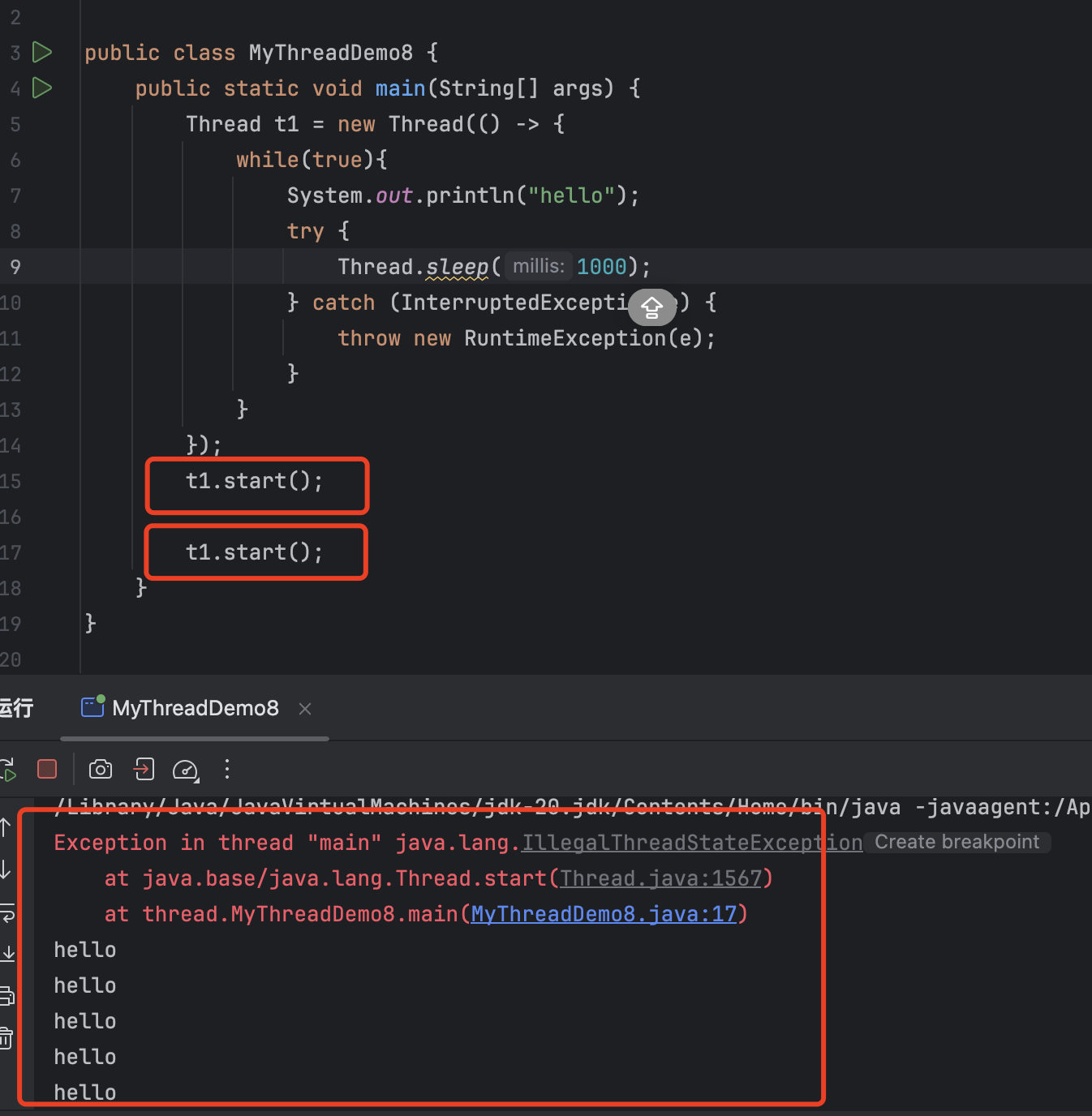Open more options in run toolbar
Image resolution: width=1092 pixels, height=1116 pixels.
click(x=227, y=769)
